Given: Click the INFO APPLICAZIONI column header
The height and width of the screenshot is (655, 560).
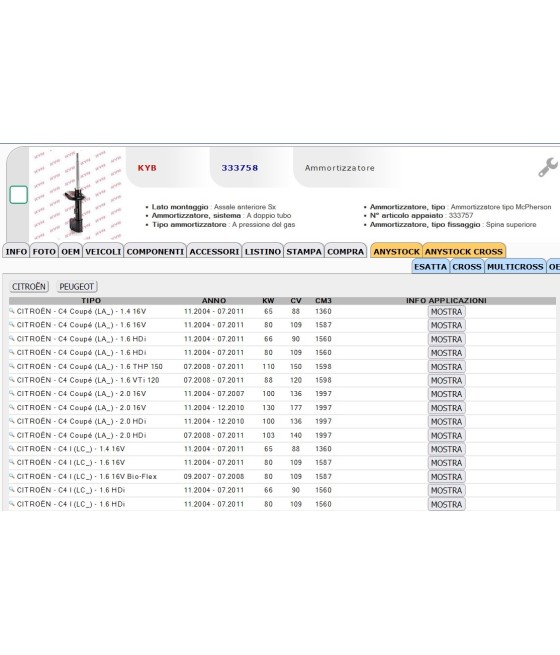Looking at the screenshot, I should coord(446,301).
